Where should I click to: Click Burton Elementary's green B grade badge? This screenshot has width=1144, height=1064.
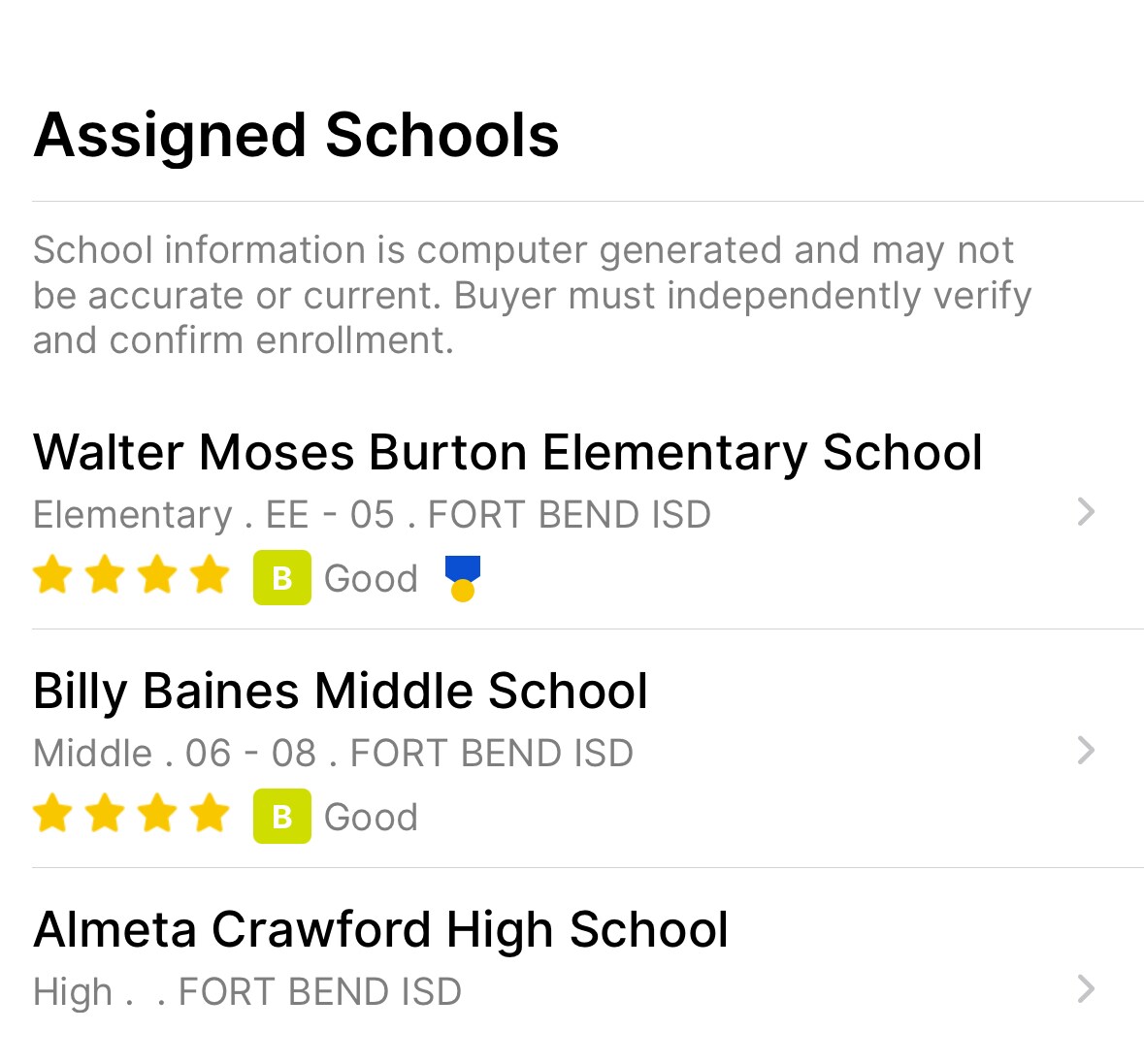click(x=282, y=578)
